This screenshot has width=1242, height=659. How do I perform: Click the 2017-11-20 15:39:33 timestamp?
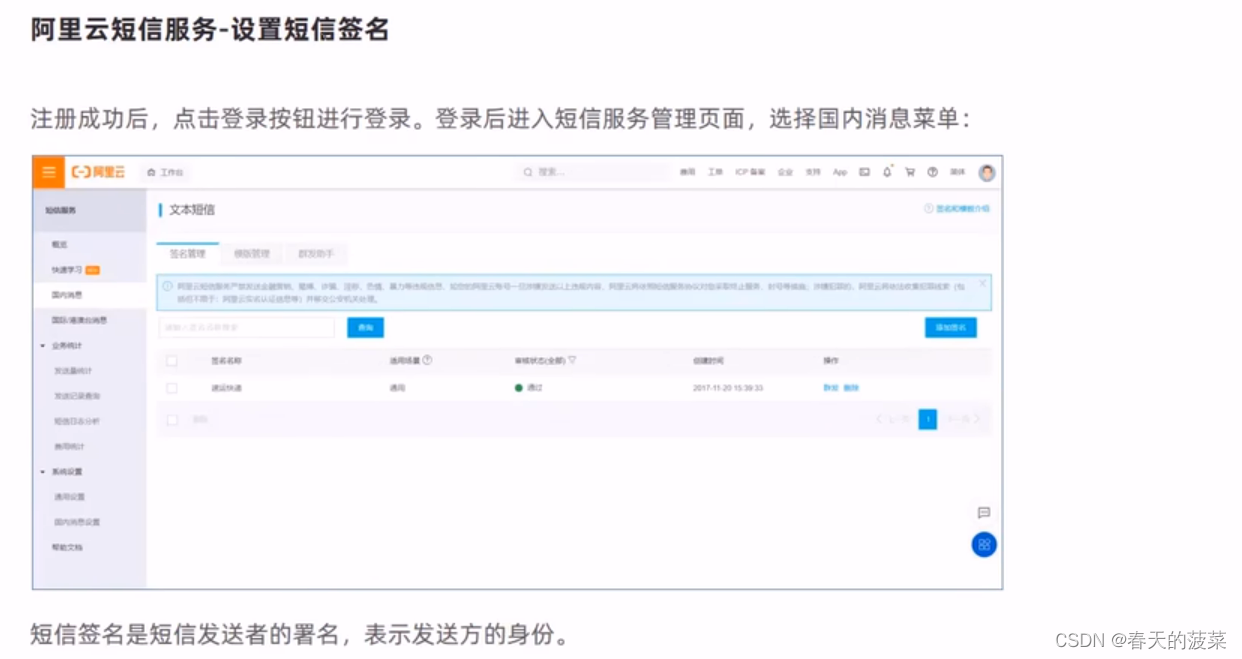(728, 387)
